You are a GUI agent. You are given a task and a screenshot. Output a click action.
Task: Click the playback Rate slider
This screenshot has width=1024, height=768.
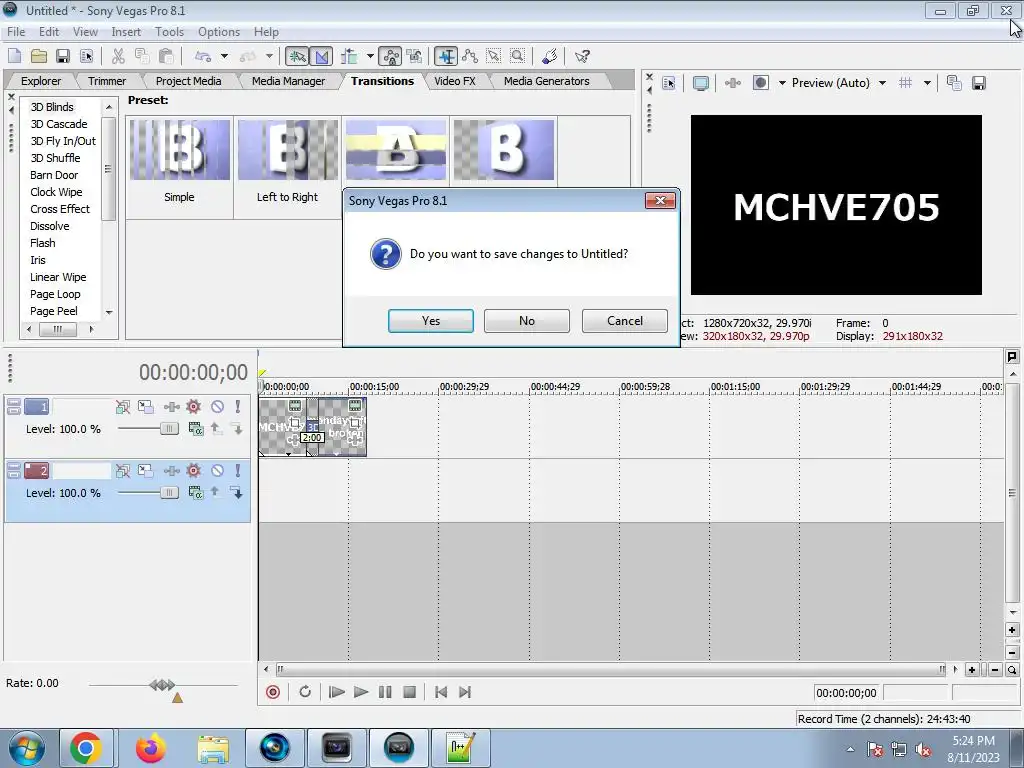163,685
